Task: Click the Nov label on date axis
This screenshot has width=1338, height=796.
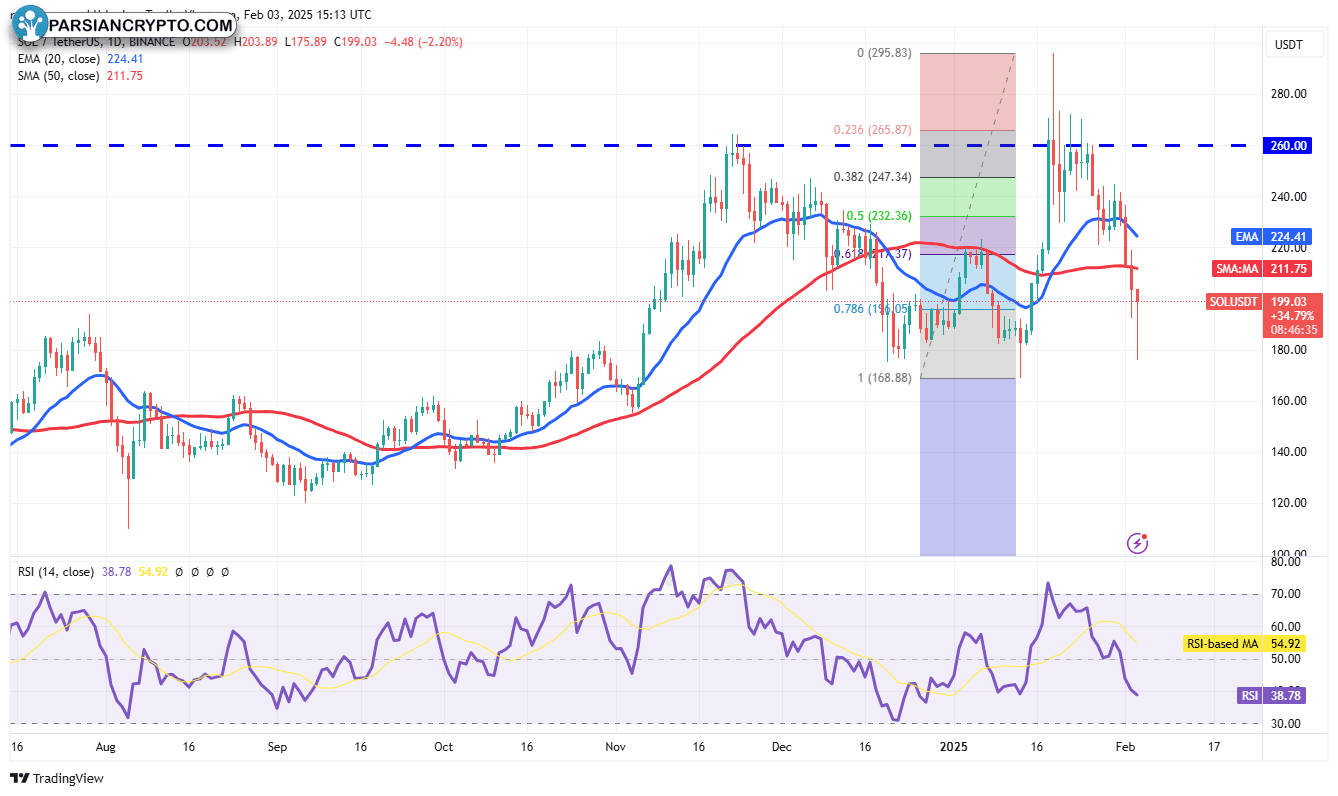Action: click(616, 747)
